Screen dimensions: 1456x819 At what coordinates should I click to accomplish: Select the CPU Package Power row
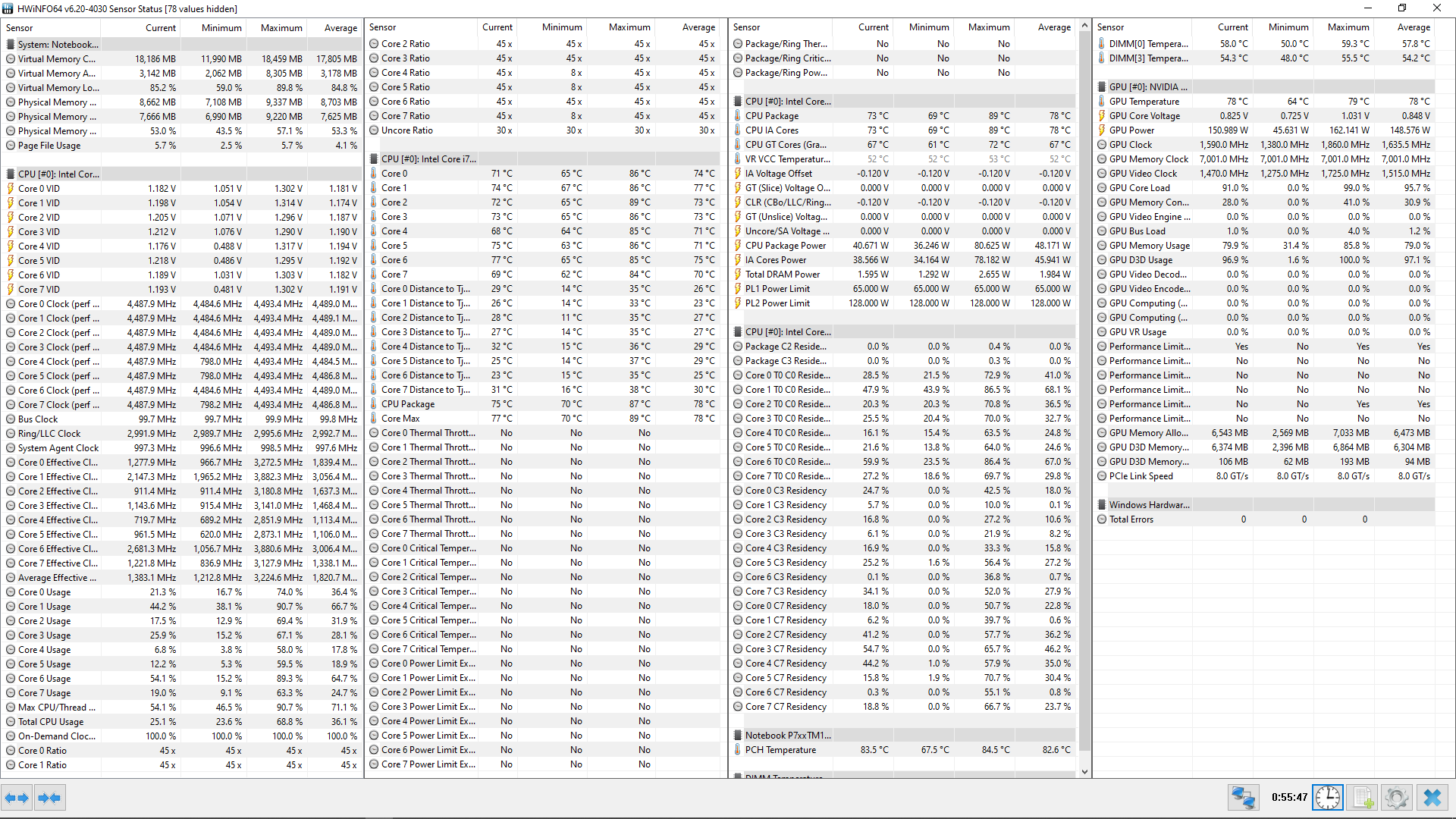point(785,246)
